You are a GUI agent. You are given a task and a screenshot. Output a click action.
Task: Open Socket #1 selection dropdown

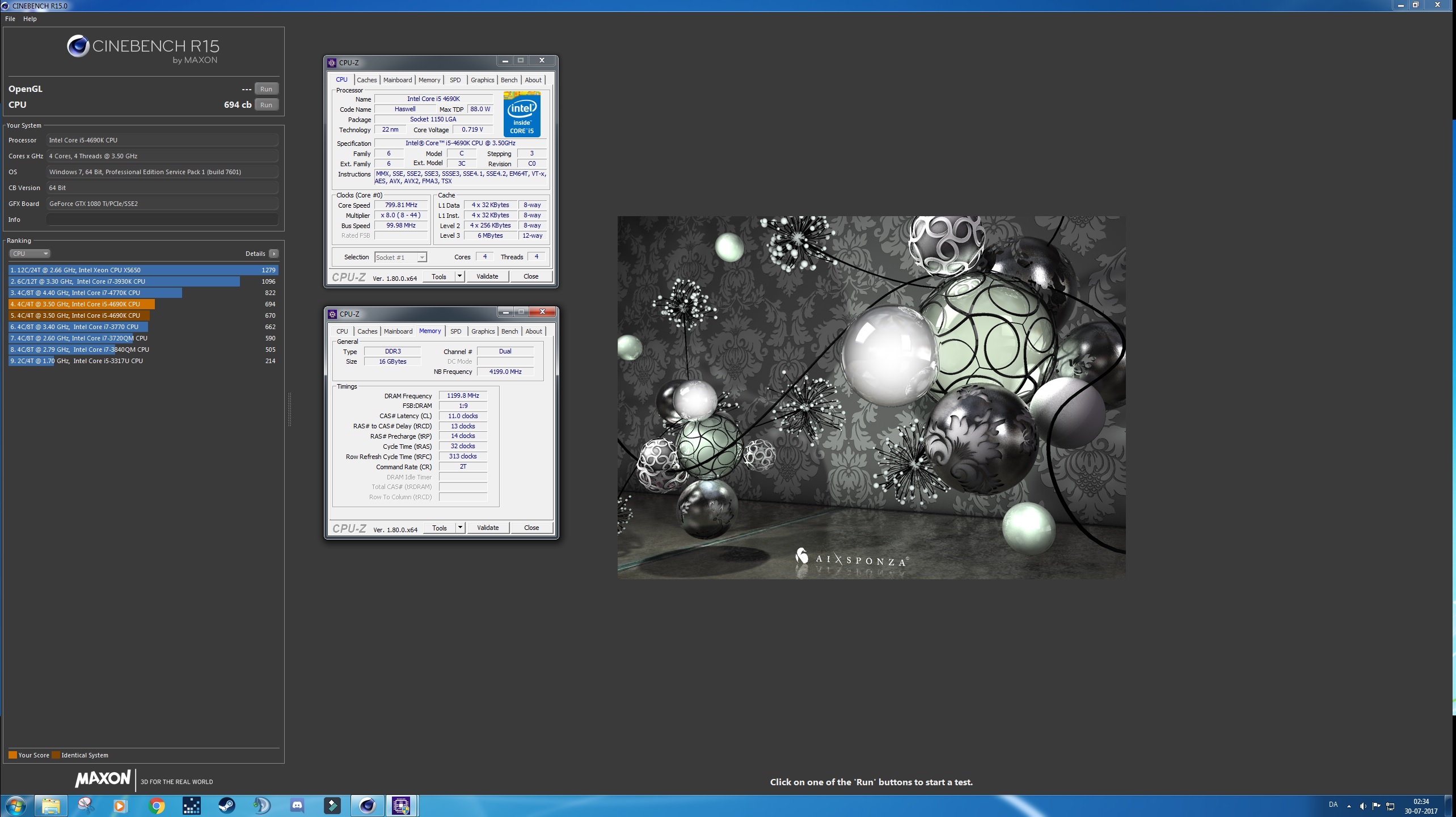[400, 258]
